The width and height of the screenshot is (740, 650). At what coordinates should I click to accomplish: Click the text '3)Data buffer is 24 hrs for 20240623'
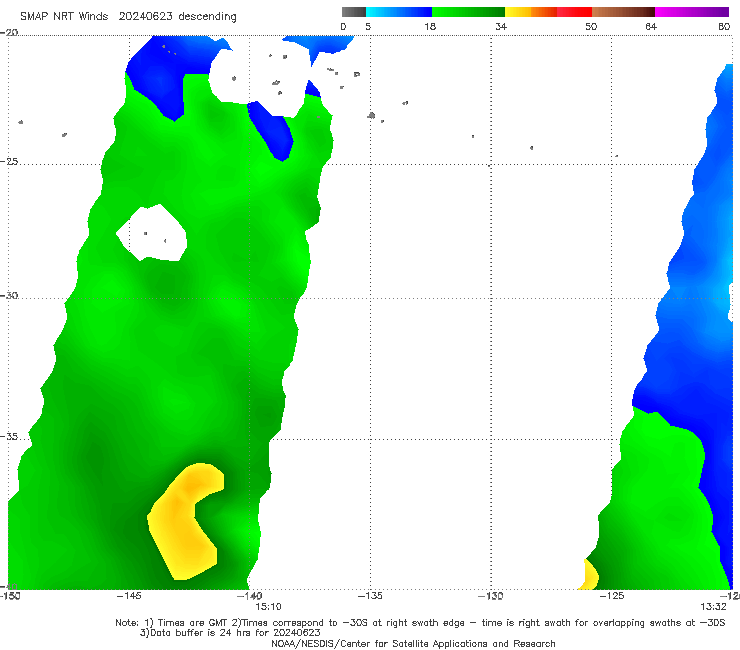(230, 633)
